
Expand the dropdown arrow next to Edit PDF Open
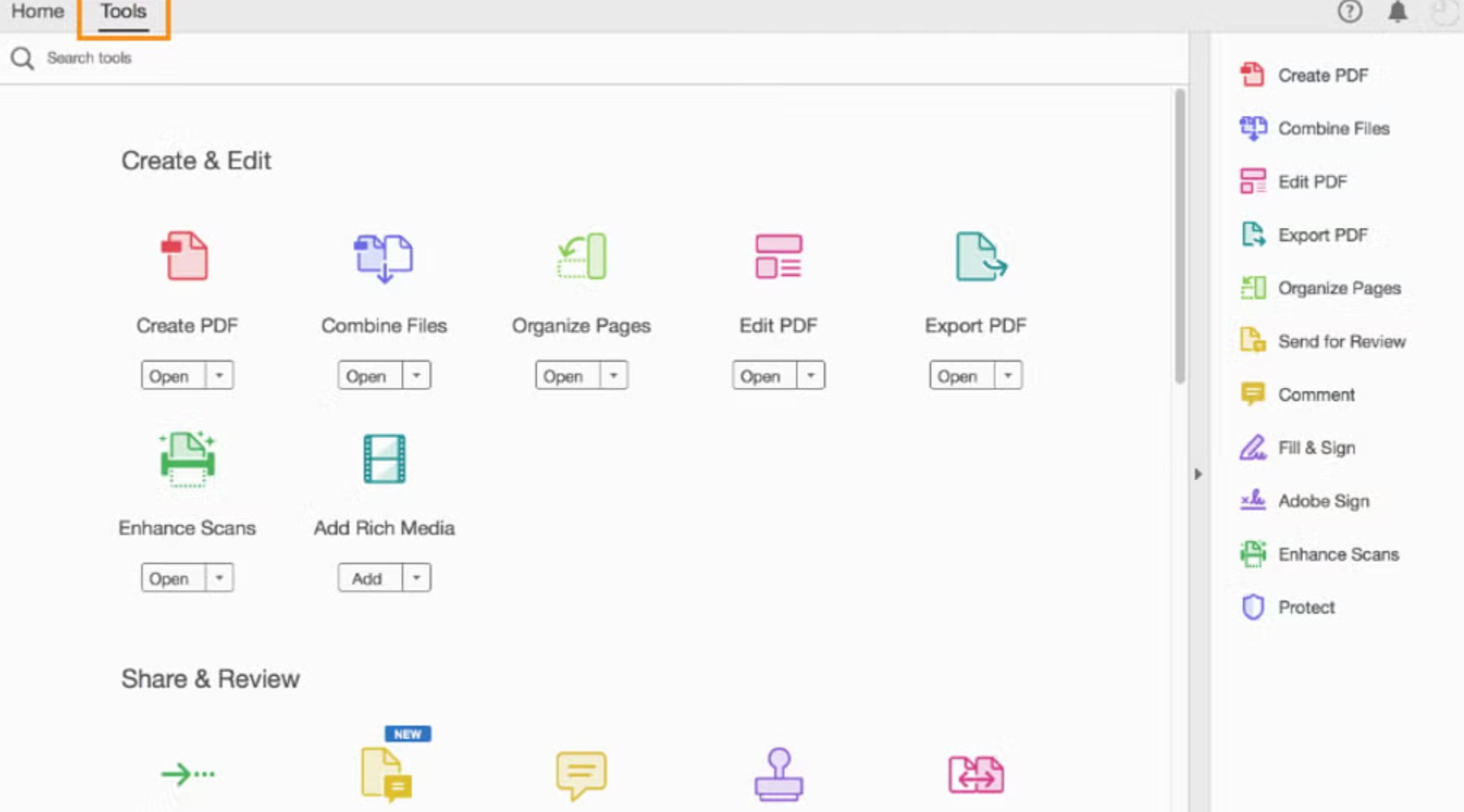tap(811, 375)
